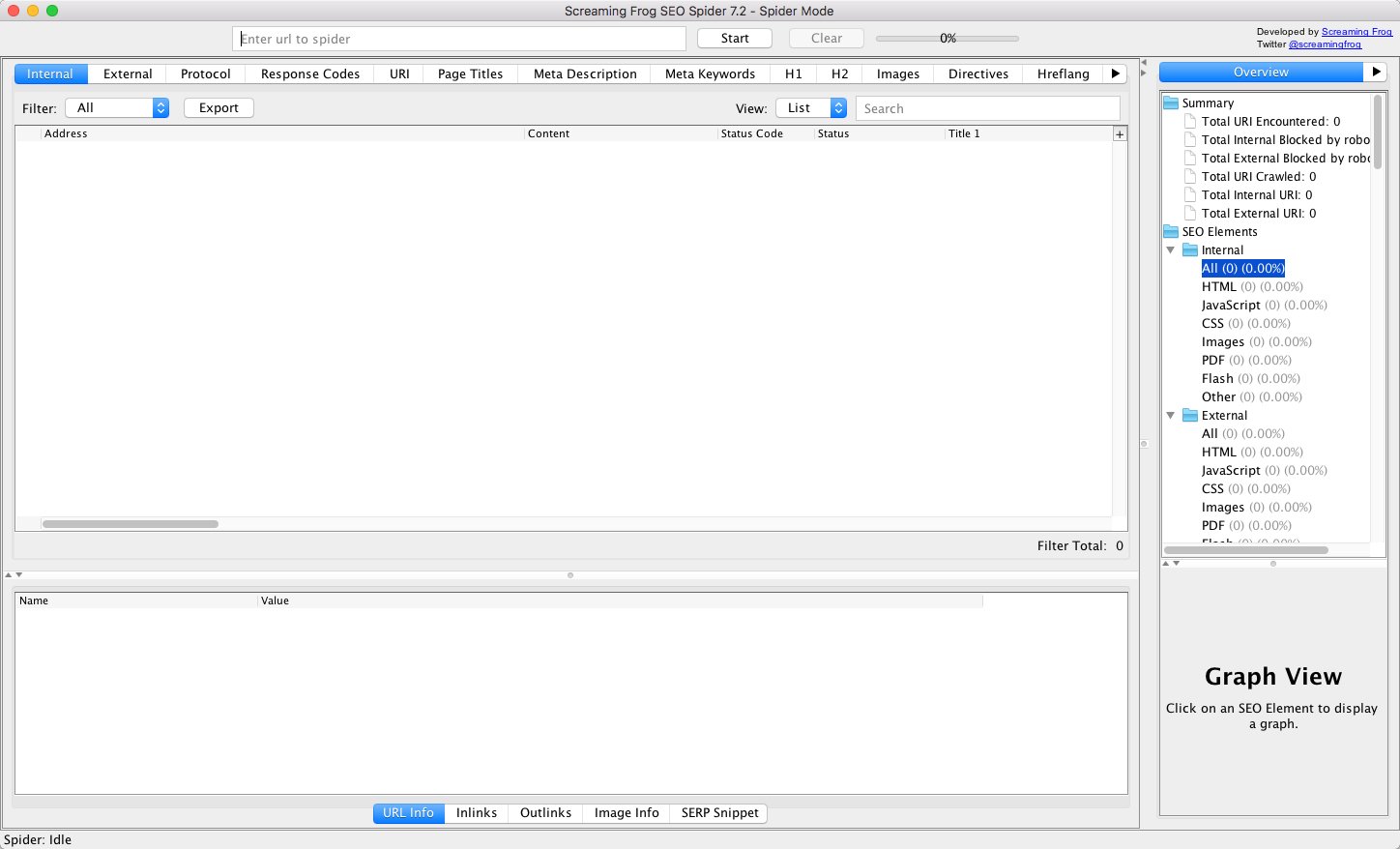The image size is (1400, 849).
Task: Select the Hreflang tab
Action: click(x=1064, y=73)
